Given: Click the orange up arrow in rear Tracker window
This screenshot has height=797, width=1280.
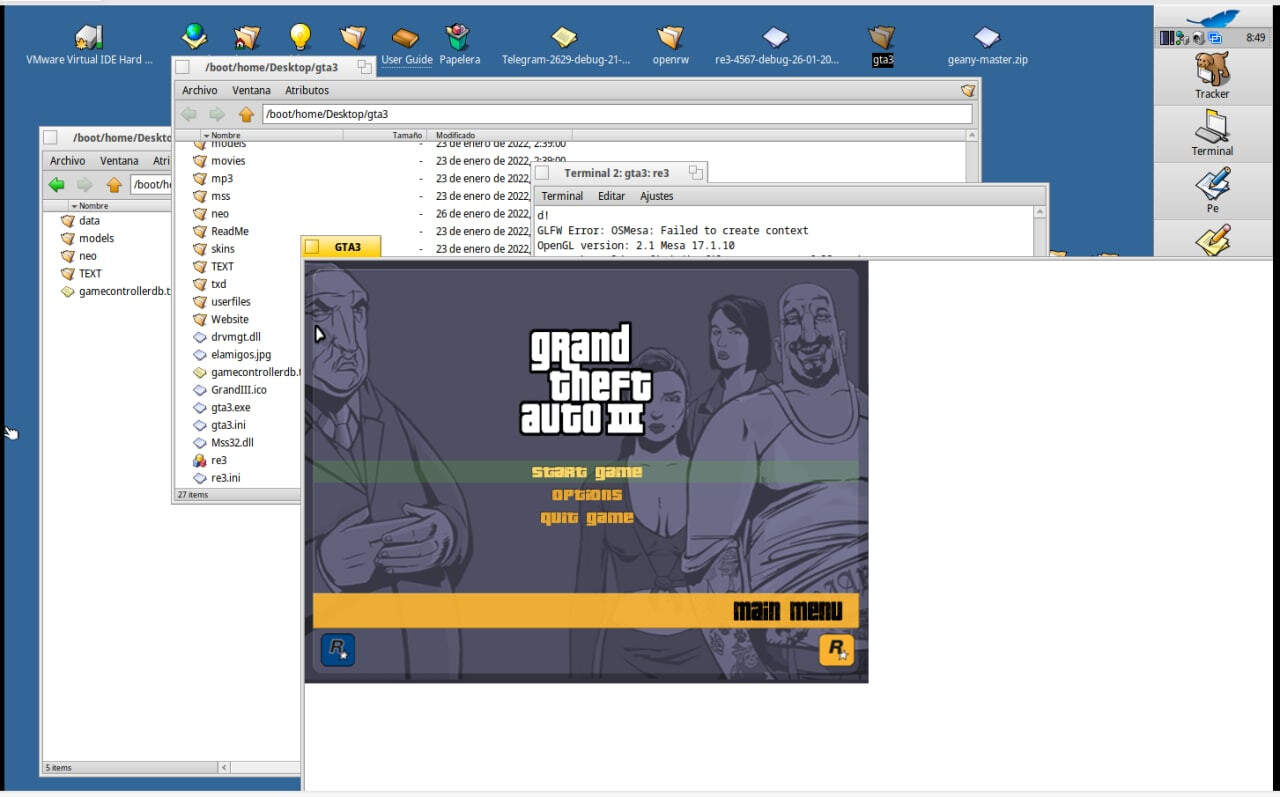Looking at the screenshot, I should click(x=114, y=184).
